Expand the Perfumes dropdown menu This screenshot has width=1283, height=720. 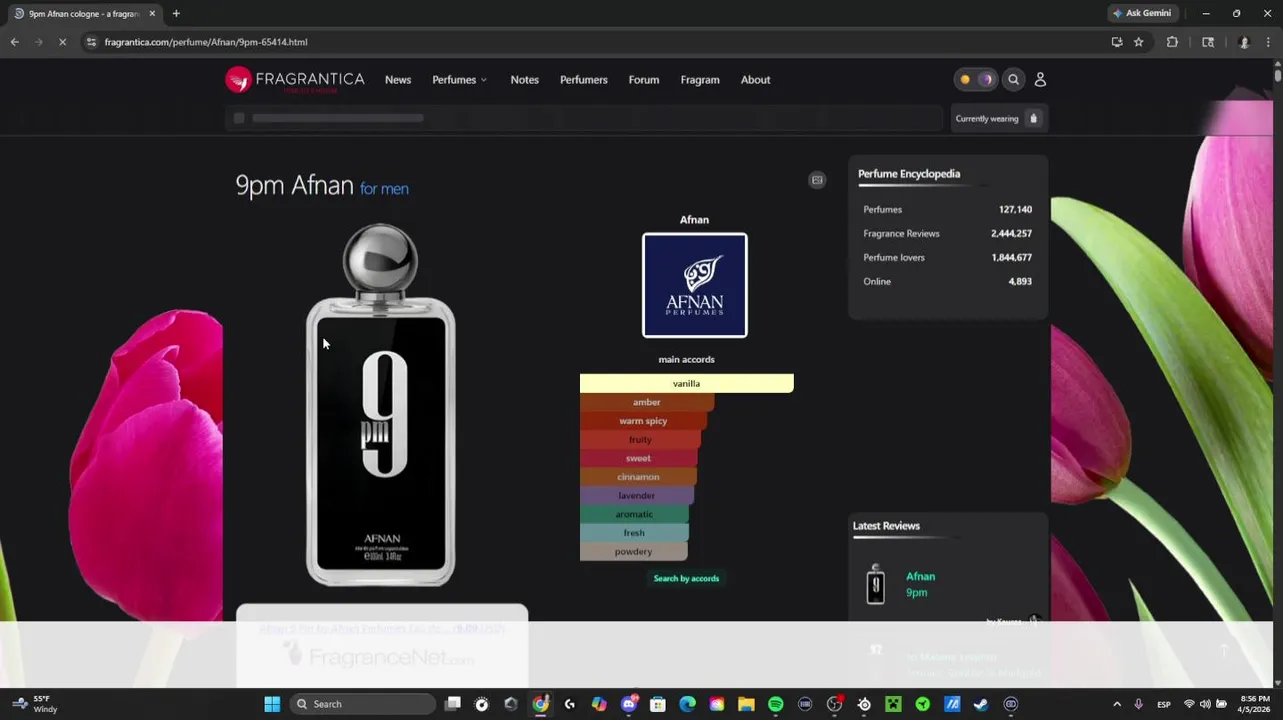459,80
